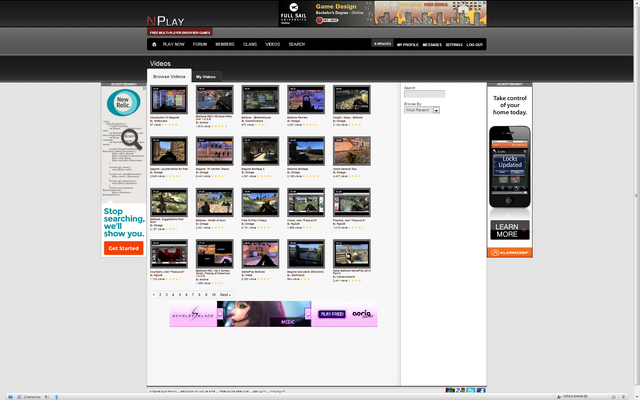Open the Free To Play Fridays video thumbnail

click(260, 202)
